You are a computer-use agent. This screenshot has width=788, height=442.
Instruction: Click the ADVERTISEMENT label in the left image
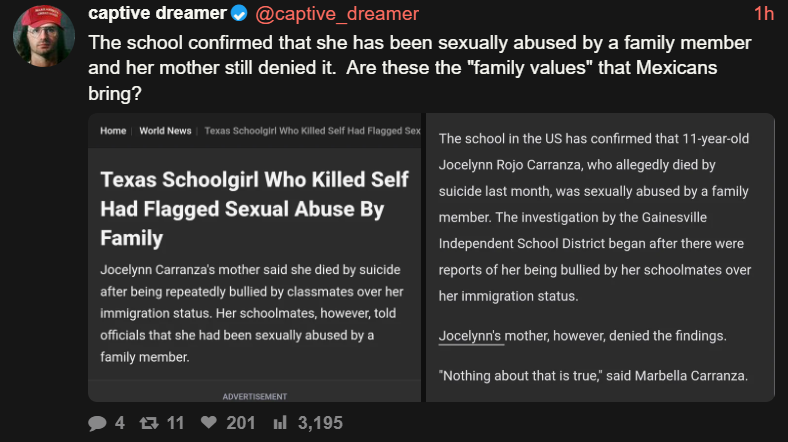pyautogui.click(x=255, y=396)
